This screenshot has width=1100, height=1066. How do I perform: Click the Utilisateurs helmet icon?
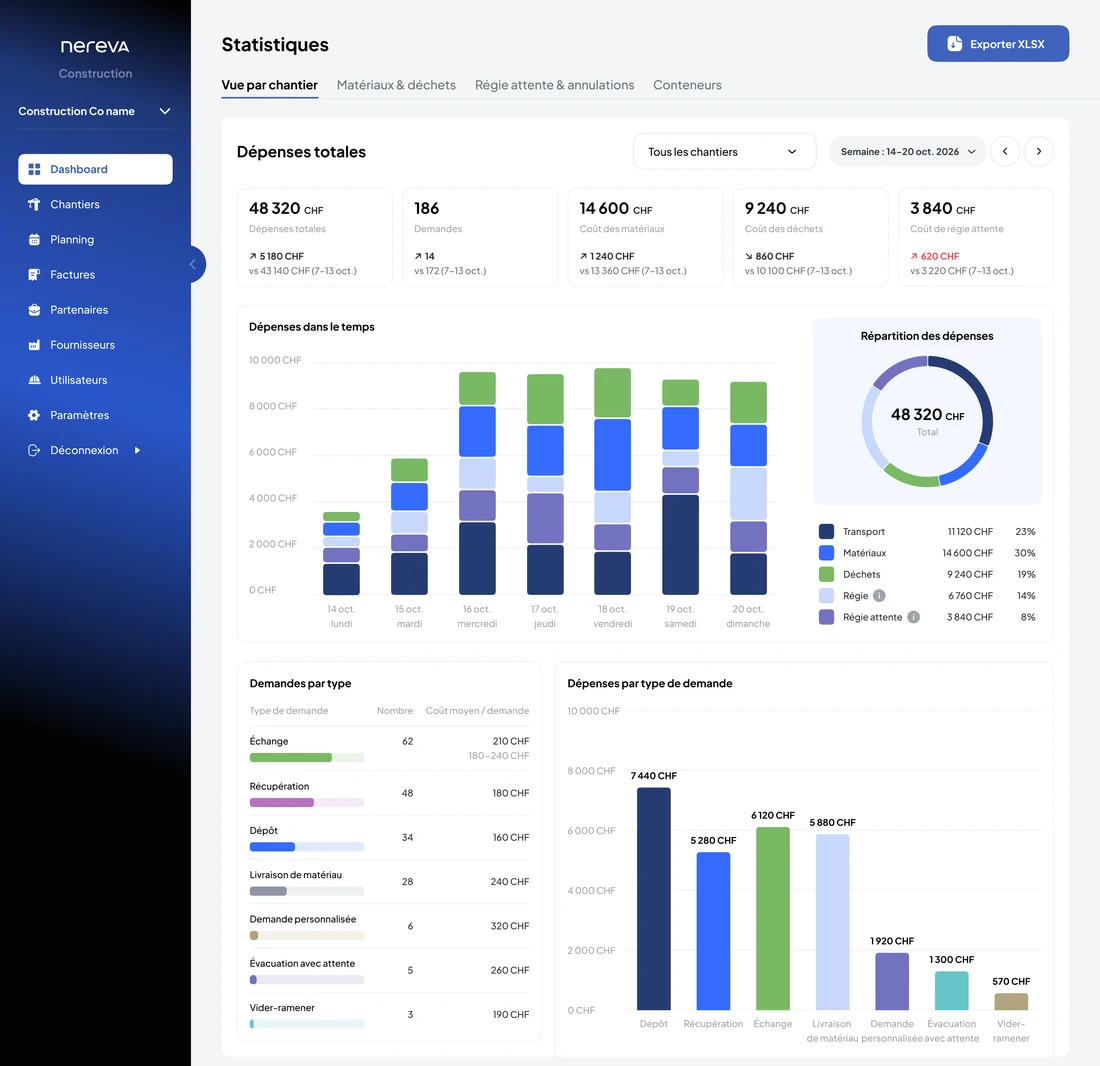pos(34,379)
